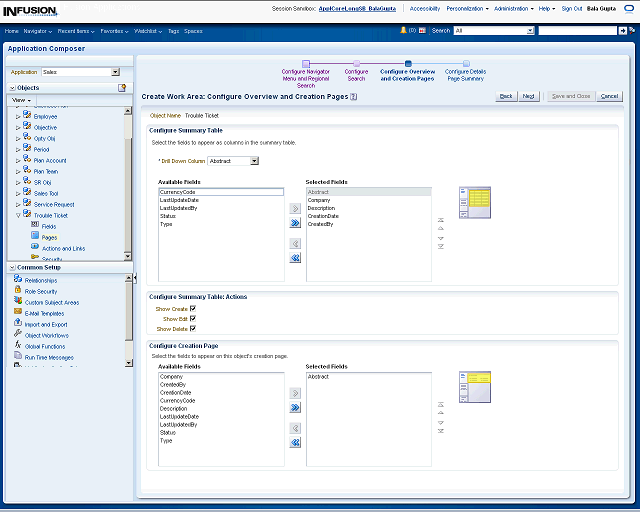640x512 pixels.
Task: Click remove all arrow in Summary Table shuttle
Action: coord(295,258)
